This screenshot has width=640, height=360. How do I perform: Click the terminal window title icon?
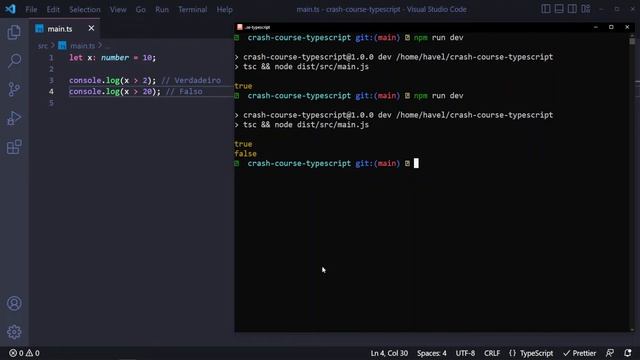(x=240, y=27)
